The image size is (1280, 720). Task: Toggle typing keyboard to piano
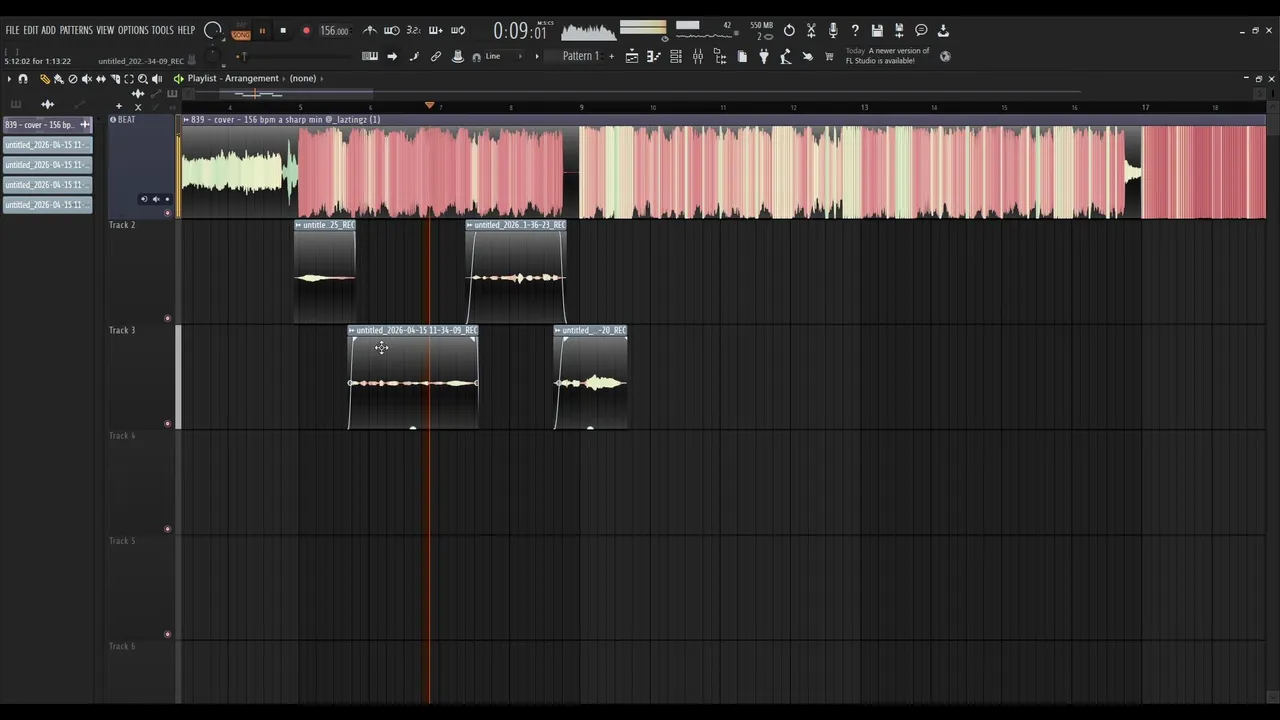pos(370,56)
